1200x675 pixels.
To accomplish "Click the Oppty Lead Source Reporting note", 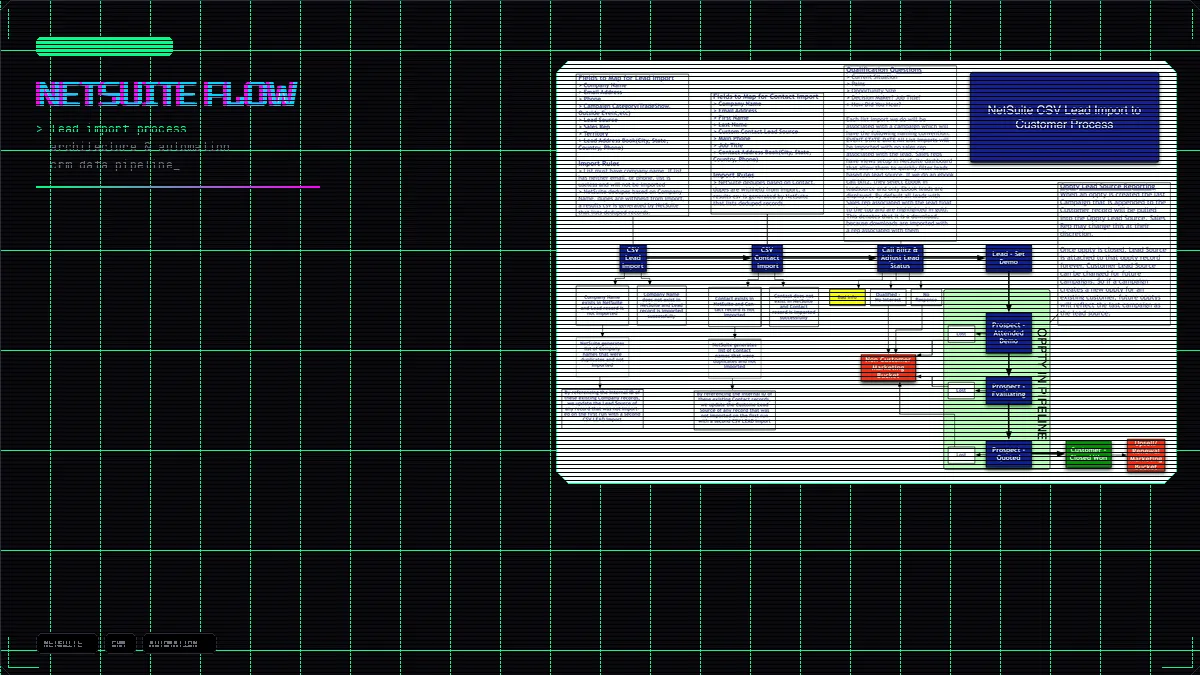I will [x=1112, y=250].
